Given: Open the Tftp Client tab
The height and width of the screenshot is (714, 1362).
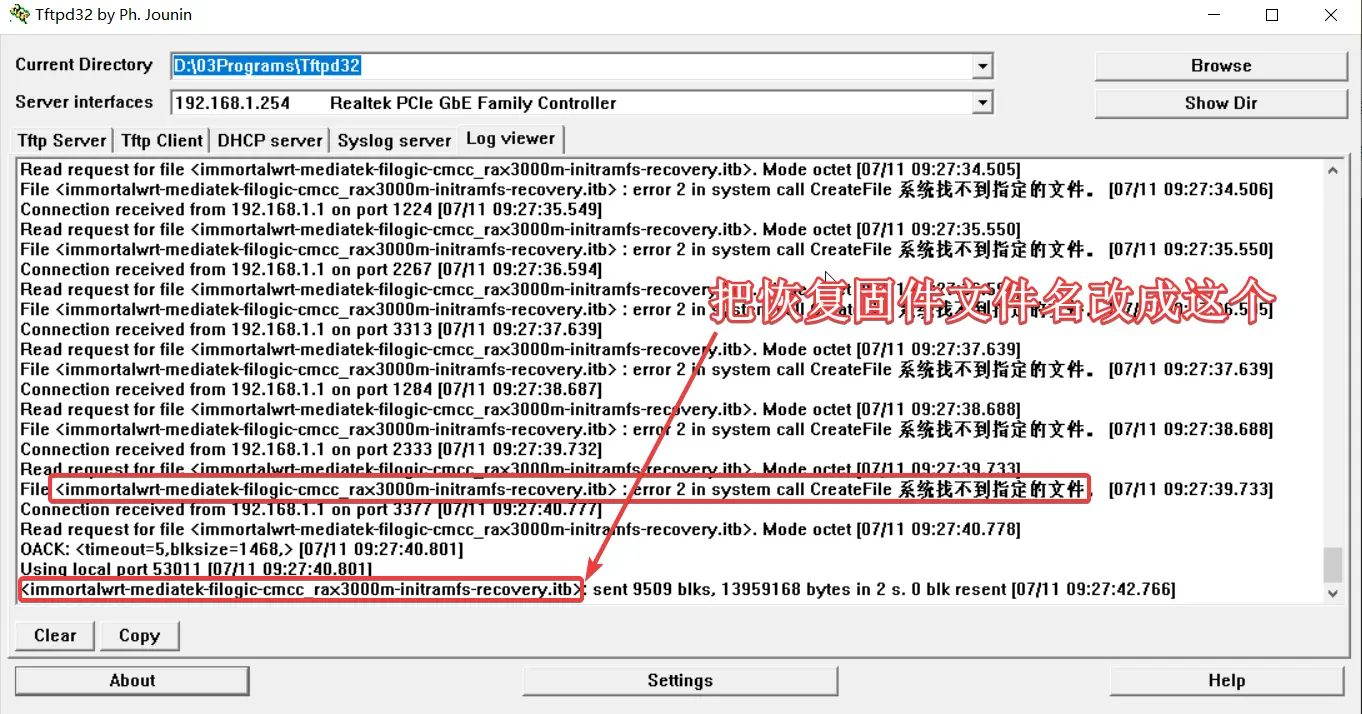Looking at the screenshot, I should pyautogui.click(x=163, y=140).
